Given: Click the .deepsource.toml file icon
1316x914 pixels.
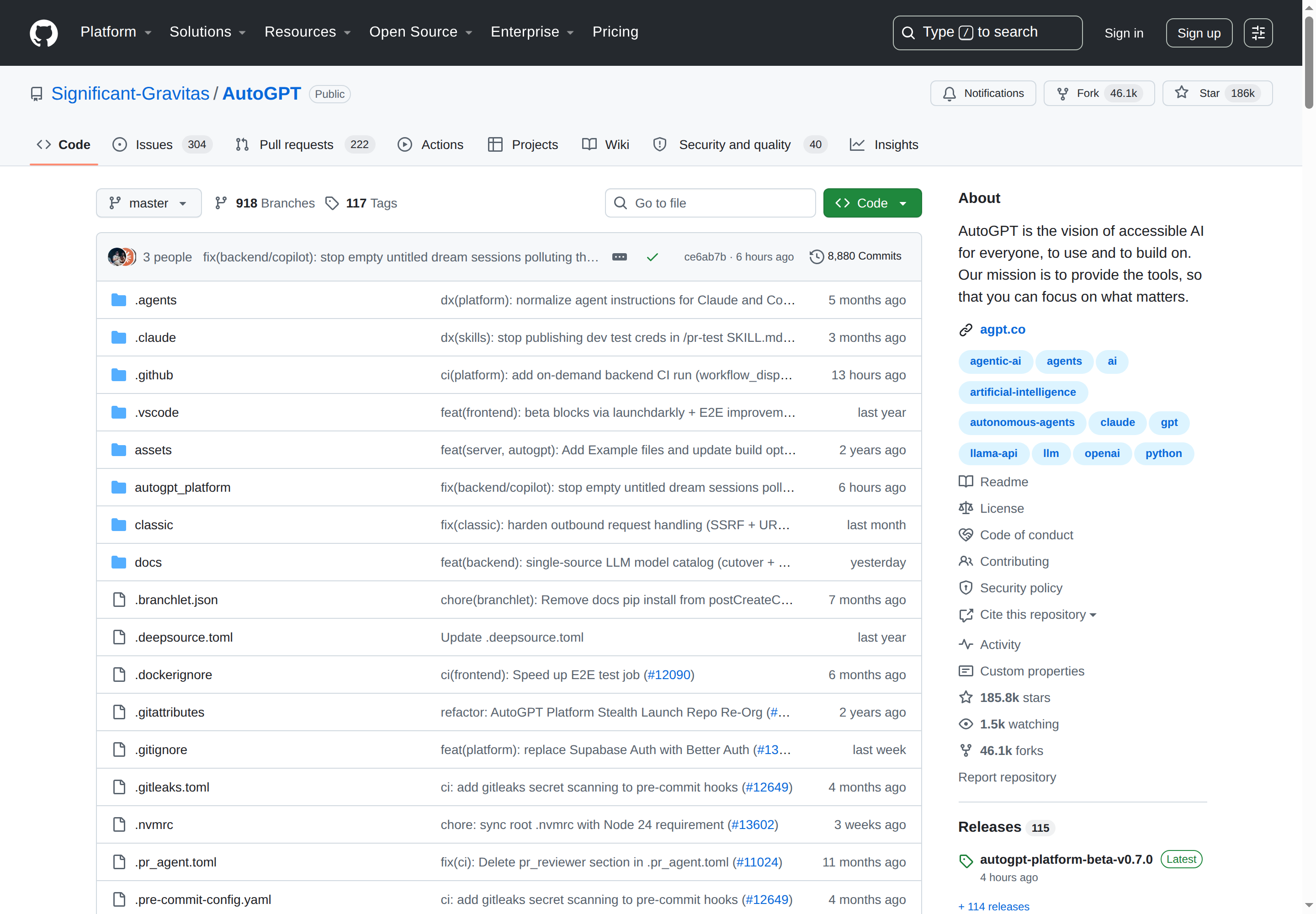Looking at the screenshot, I should (118, 638).
